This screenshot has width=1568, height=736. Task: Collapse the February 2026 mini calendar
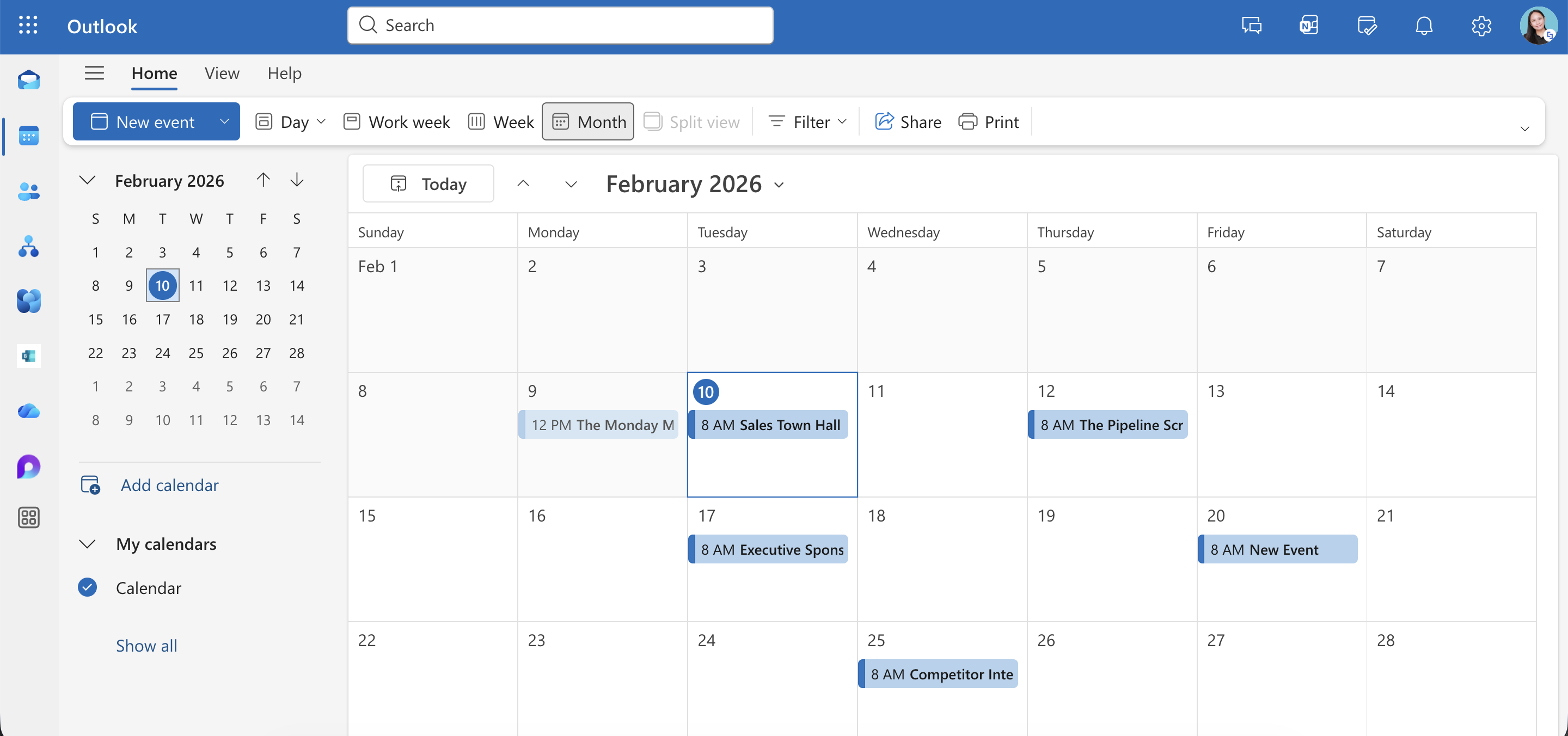pyautogui.click(x=87, y=180)
